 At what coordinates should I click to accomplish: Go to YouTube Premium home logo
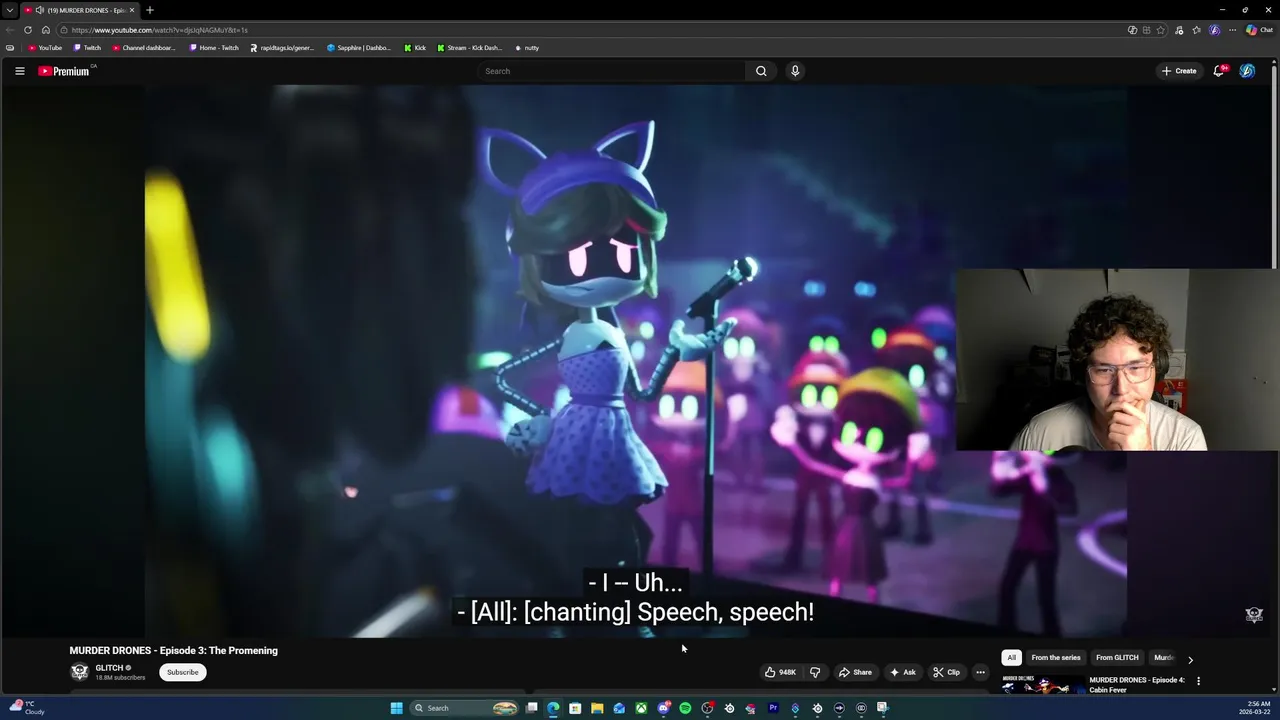pyautogui.click(x=64, y=71)
